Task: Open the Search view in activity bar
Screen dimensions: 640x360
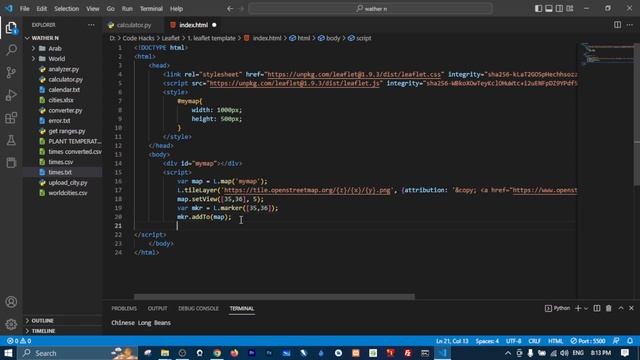Action: [11, 50]
